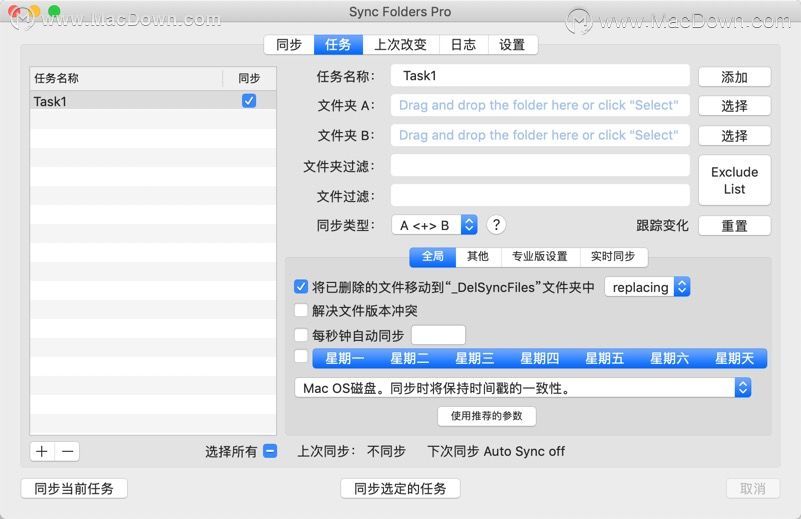
Task: Click the help question mark icon
Action: (x=496, y=225)
